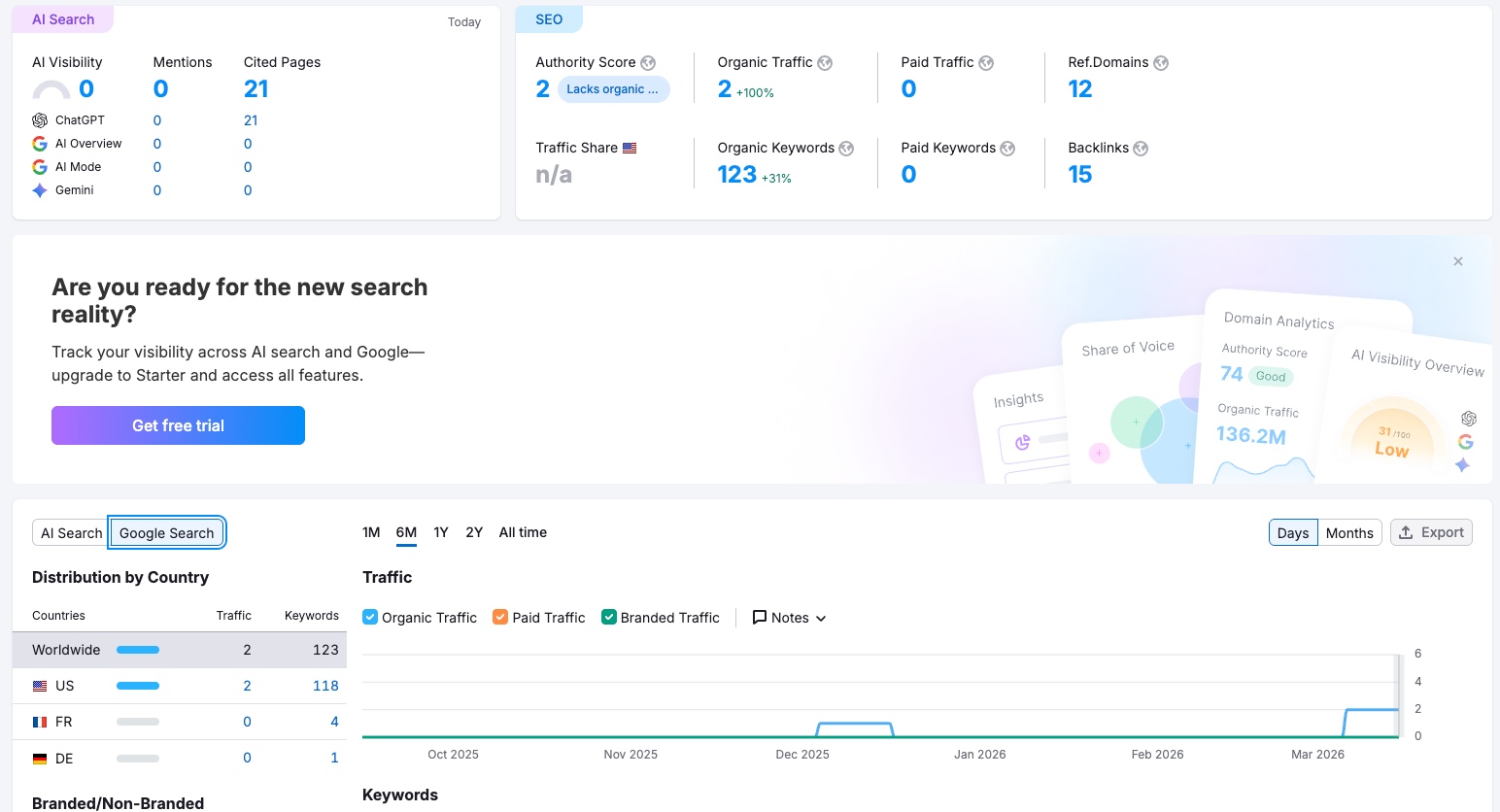Image resolution: width=1500 pixels, height=812 pixels.
Task: Switch to the AI Search tab
Action: click(x=71, y=533)
